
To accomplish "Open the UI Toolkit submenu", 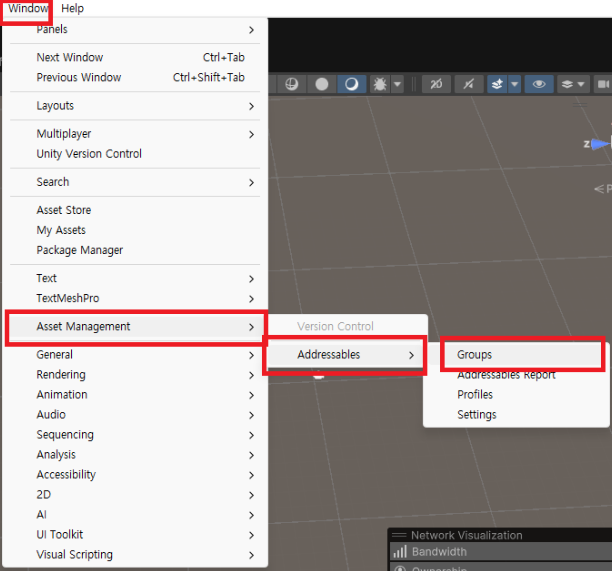I will (x=135, y=535).
